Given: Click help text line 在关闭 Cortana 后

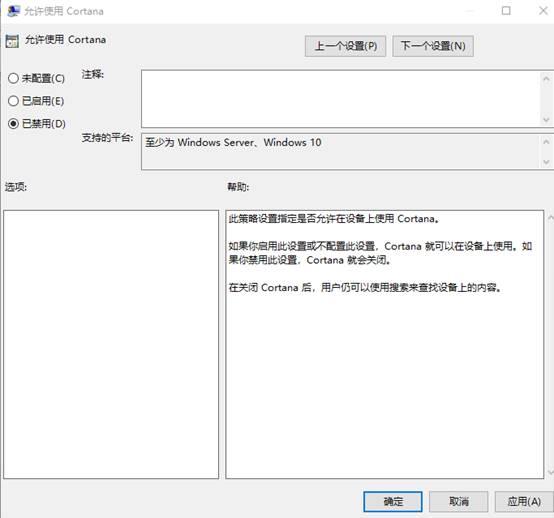Looking at the screenshot, I should pos(365,288).
